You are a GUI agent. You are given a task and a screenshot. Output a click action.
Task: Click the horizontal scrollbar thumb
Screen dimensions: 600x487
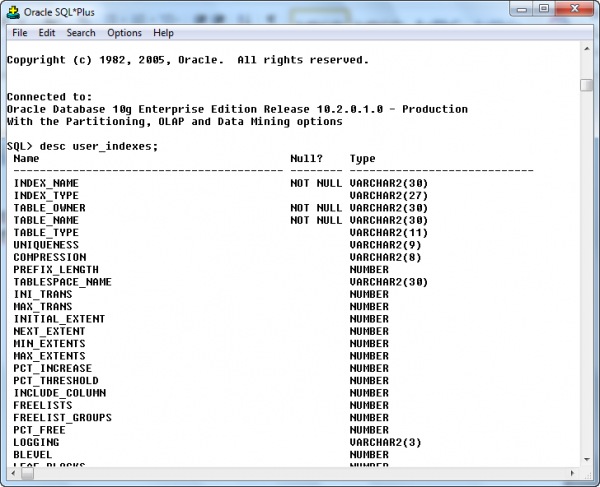27,473
